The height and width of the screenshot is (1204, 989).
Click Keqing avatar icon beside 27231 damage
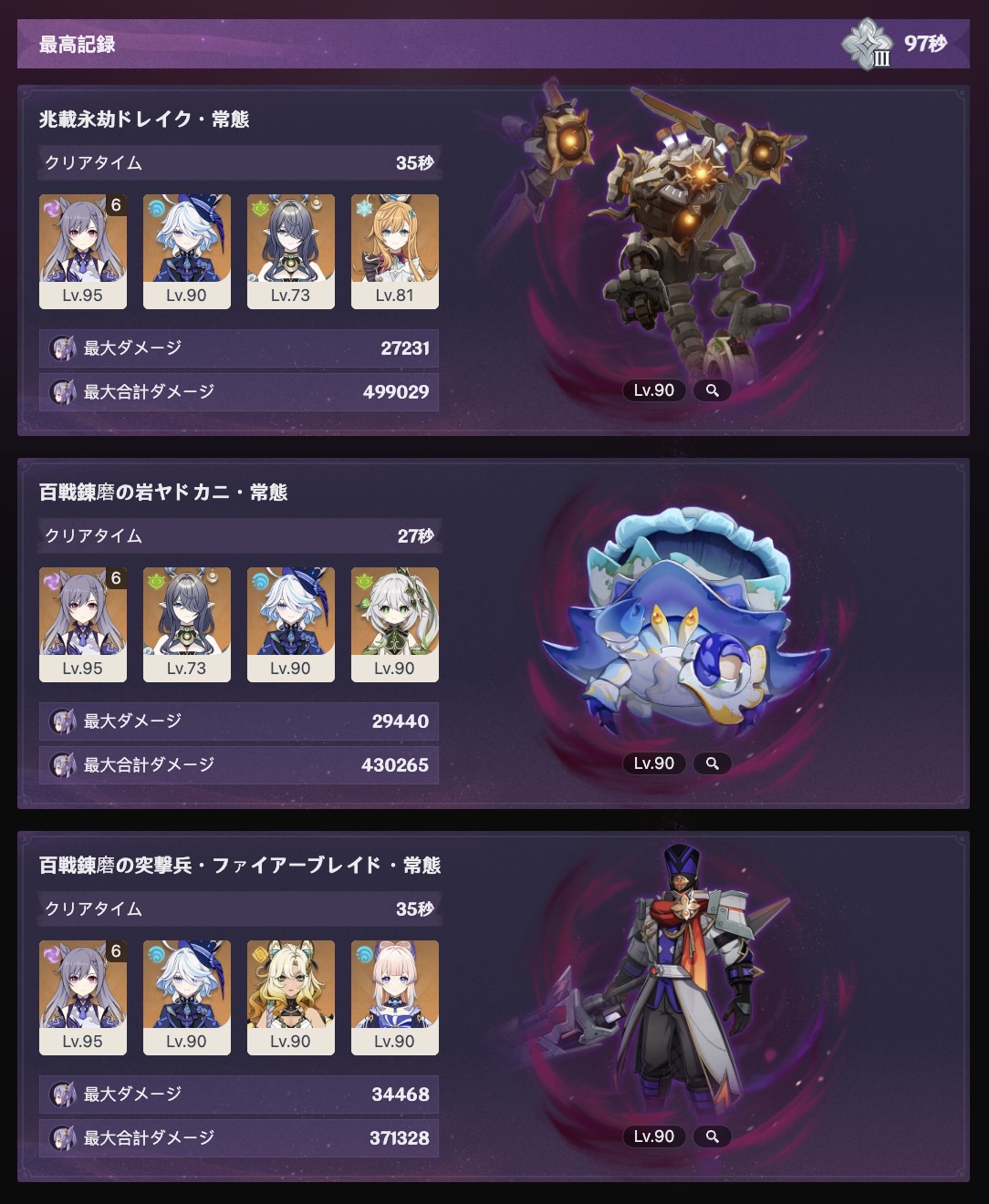(x=62, y=348)
